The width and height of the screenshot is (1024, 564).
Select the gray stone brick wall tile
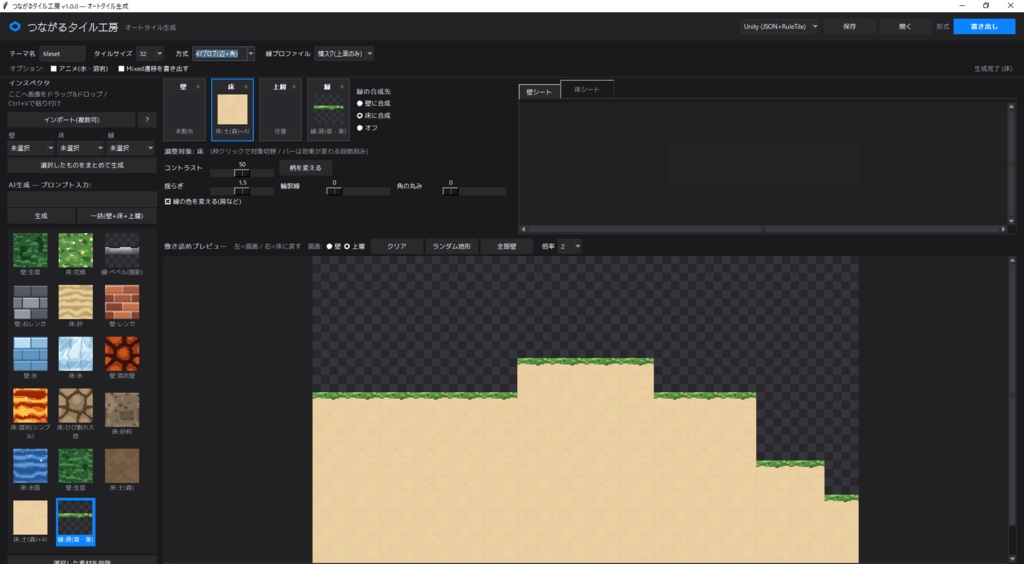(x=30, y=302)
